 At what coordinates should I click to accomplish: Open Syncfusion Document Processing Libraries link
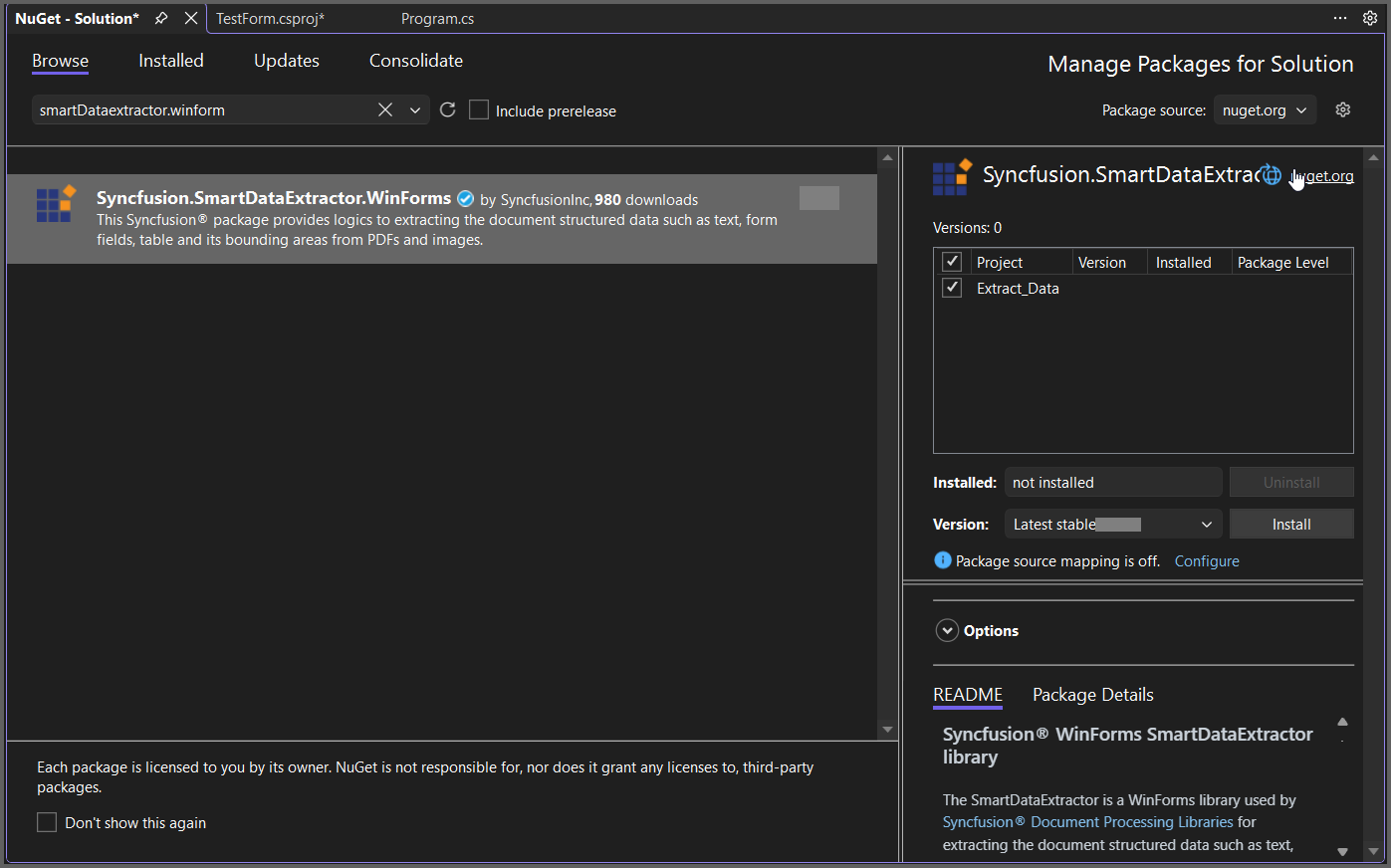(1088, 822)
